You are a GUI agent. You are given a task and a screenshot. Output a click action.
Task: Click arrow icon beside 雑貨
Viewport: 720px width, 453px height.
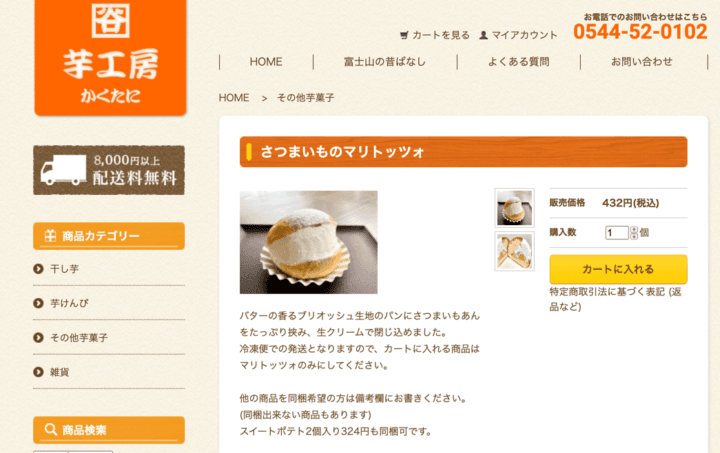pyautogui.click(x=39, y=372)
